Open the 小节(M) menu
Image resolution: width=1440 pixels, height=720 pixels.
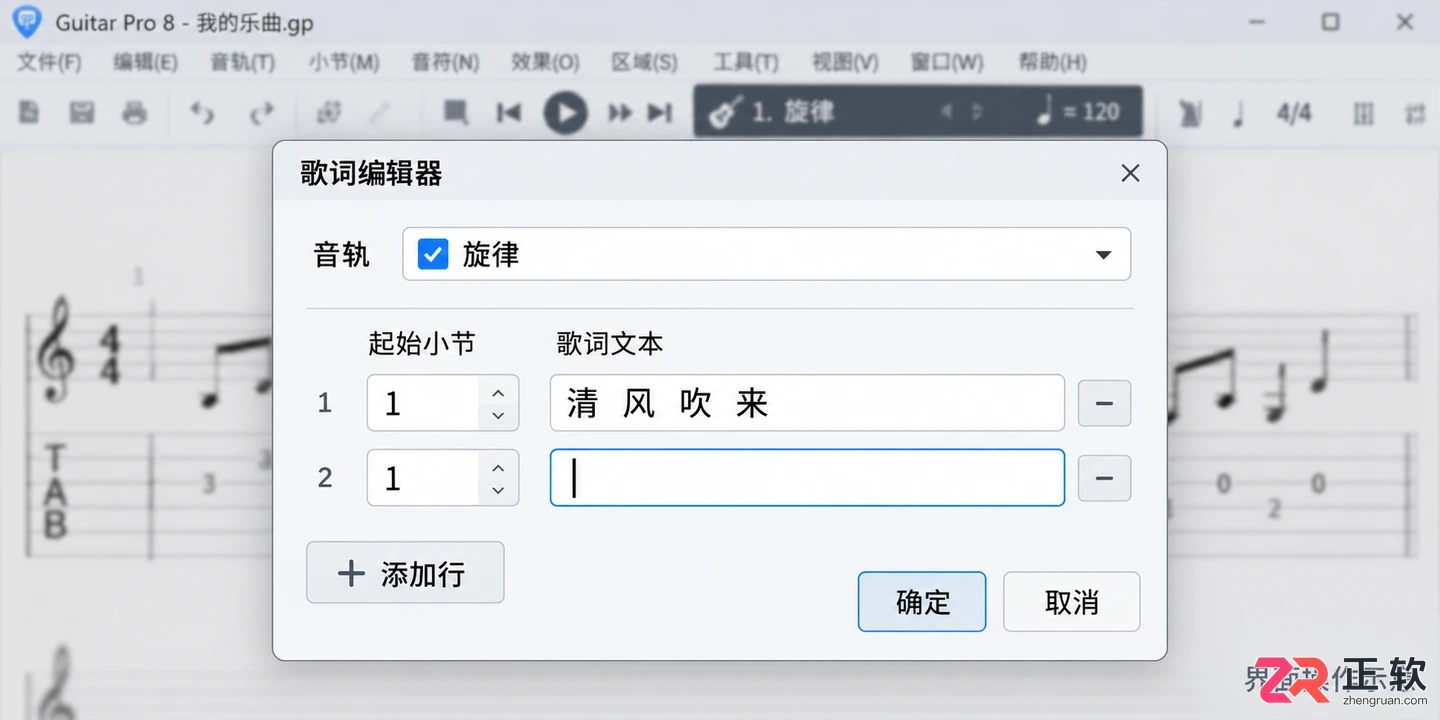click(x=343, y=62)
